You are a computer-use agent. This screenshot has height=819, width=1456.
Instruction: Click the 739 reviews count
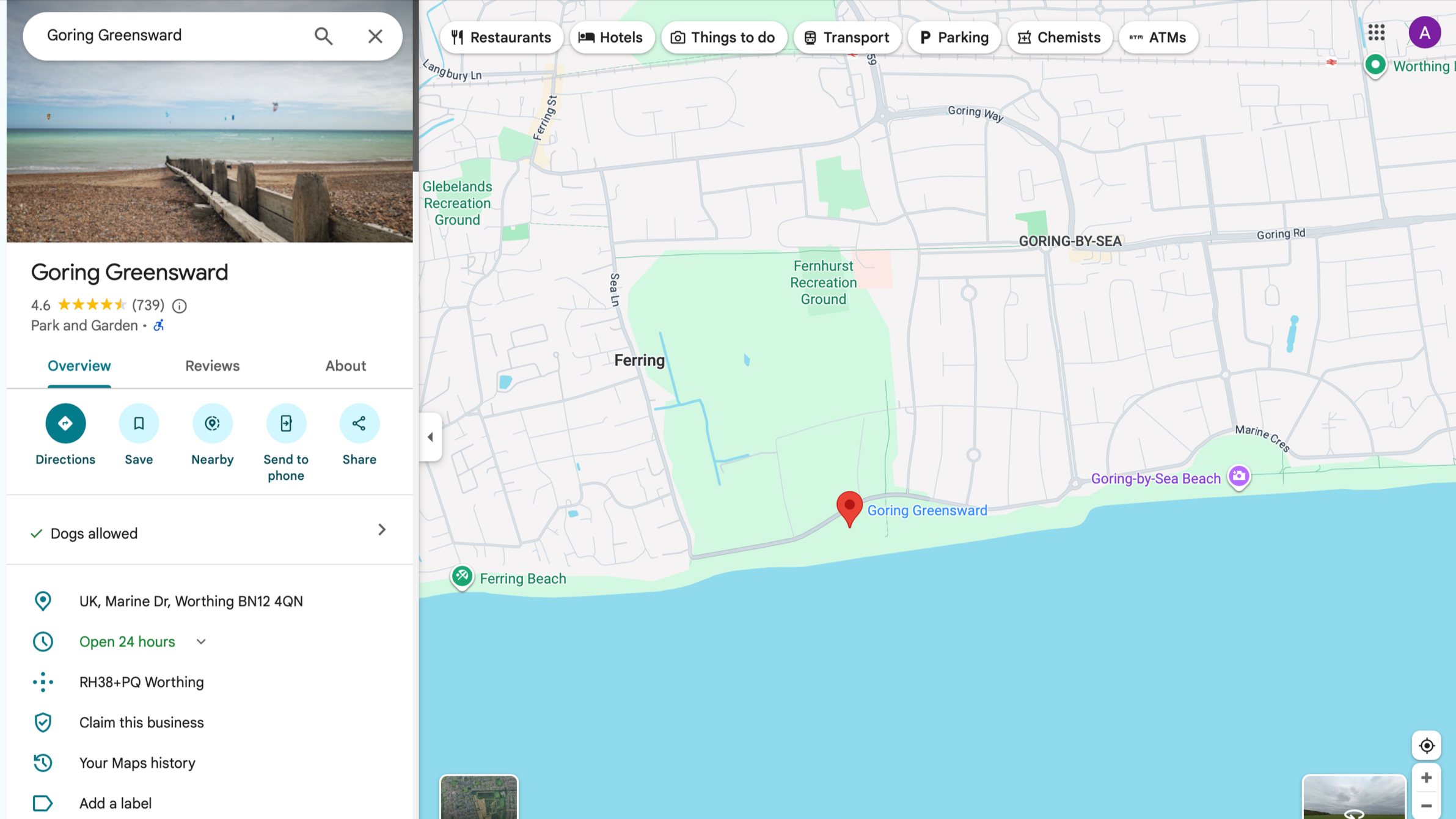click(x=148, y=305)
